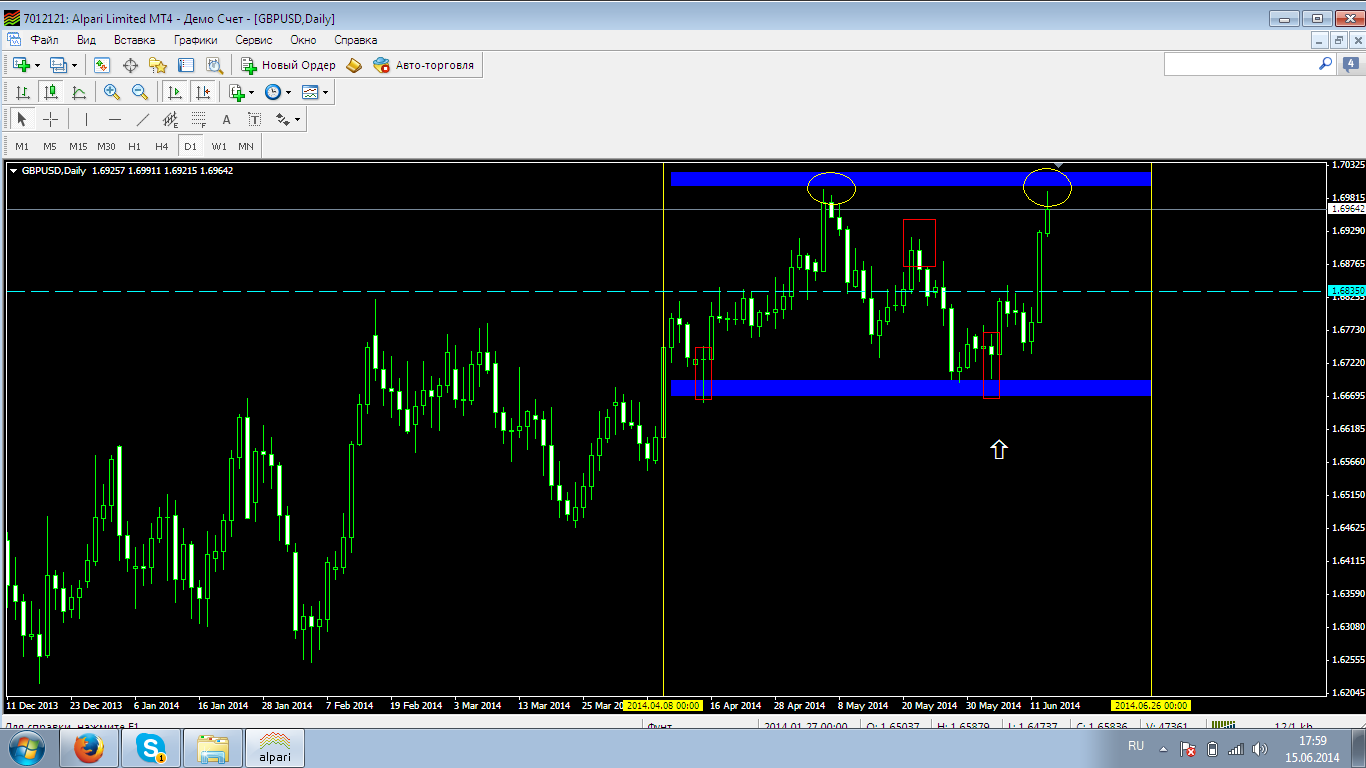This screenshot has width=1366, height=768.
Task: Click the Windows Start button
Action: tap(26, 747)
